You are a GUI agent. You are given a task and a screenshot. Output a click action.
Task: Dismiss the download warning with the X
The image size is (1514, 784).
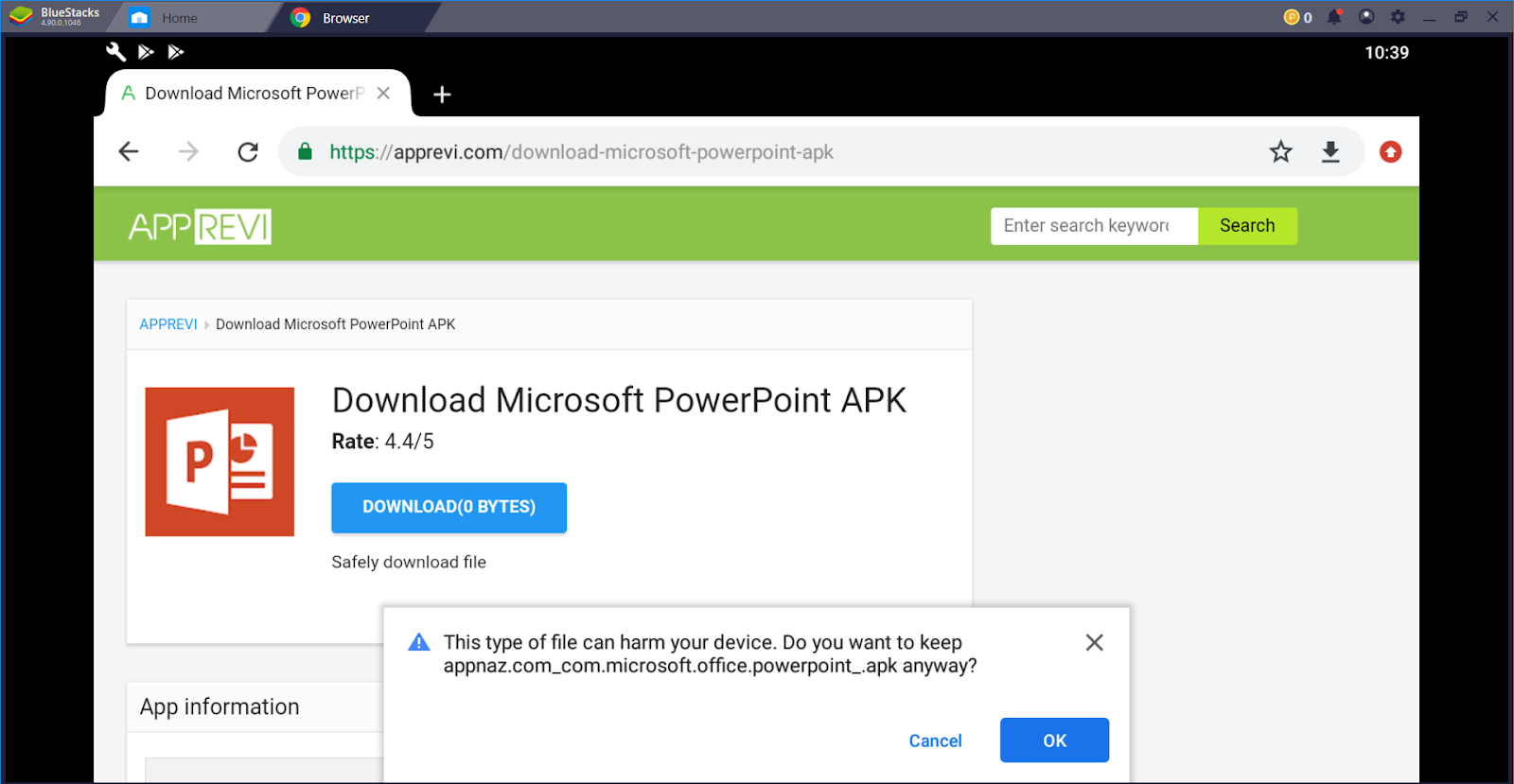[x=1094, y=642]
